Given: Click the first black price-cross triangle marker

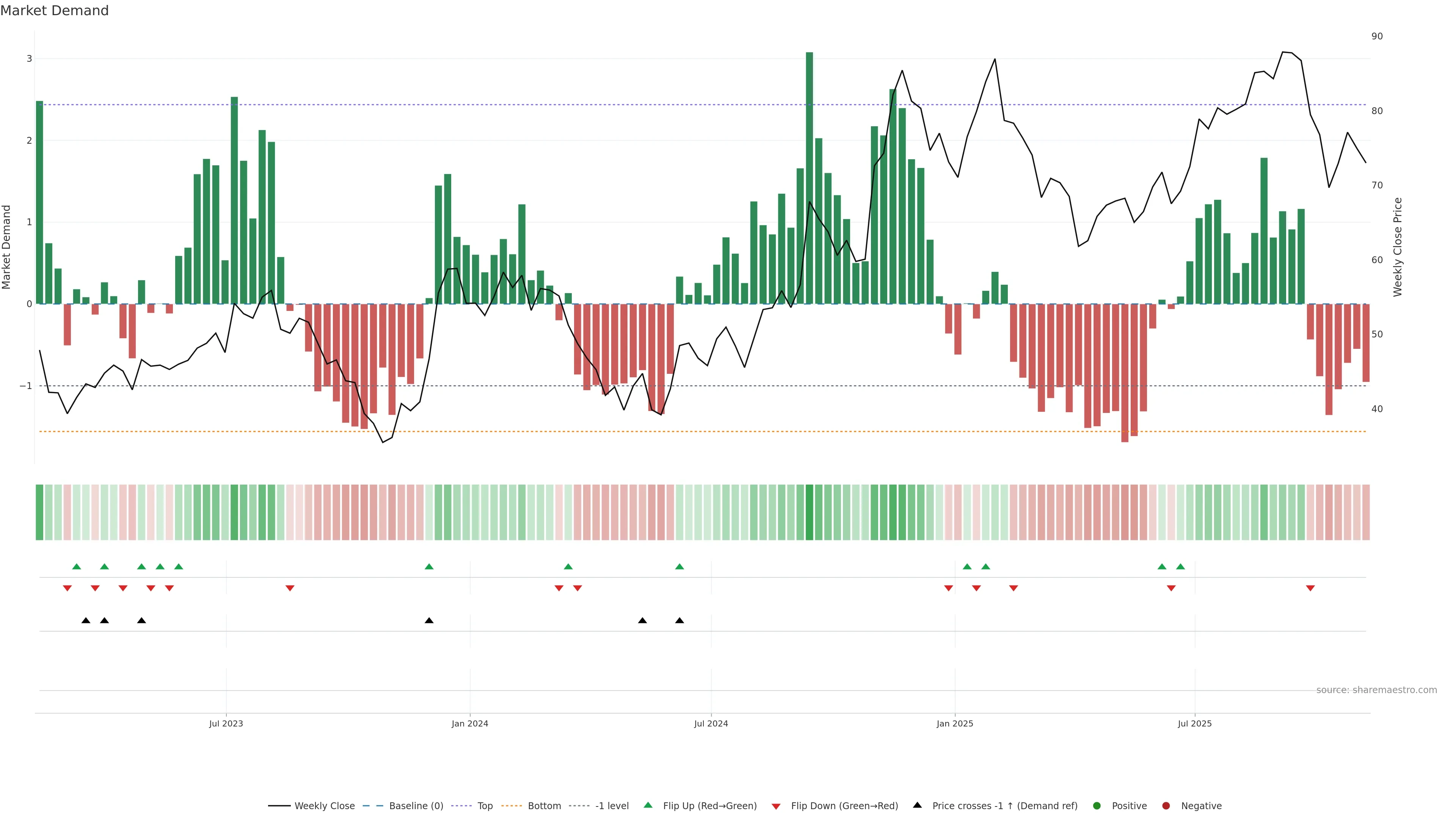Looking at the screenshot, I should coord(86,621).
